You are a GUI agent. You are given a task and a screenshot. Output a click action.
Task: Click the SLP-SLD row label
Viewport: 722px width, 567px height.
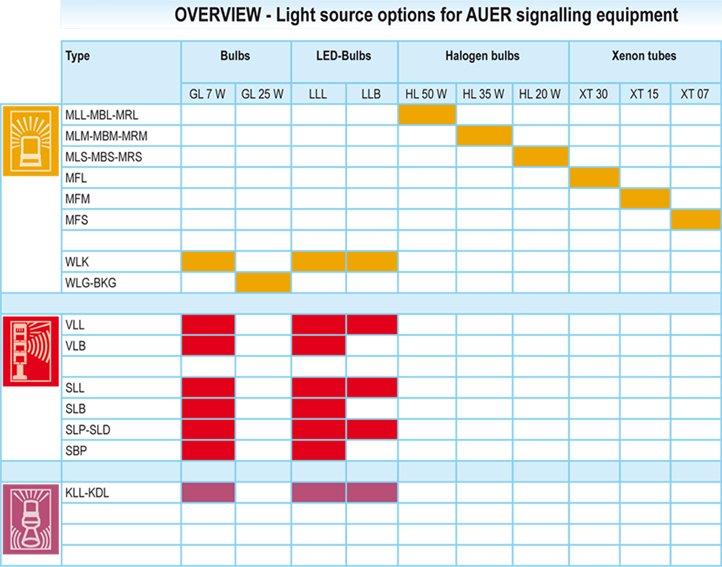coord(88,429)
